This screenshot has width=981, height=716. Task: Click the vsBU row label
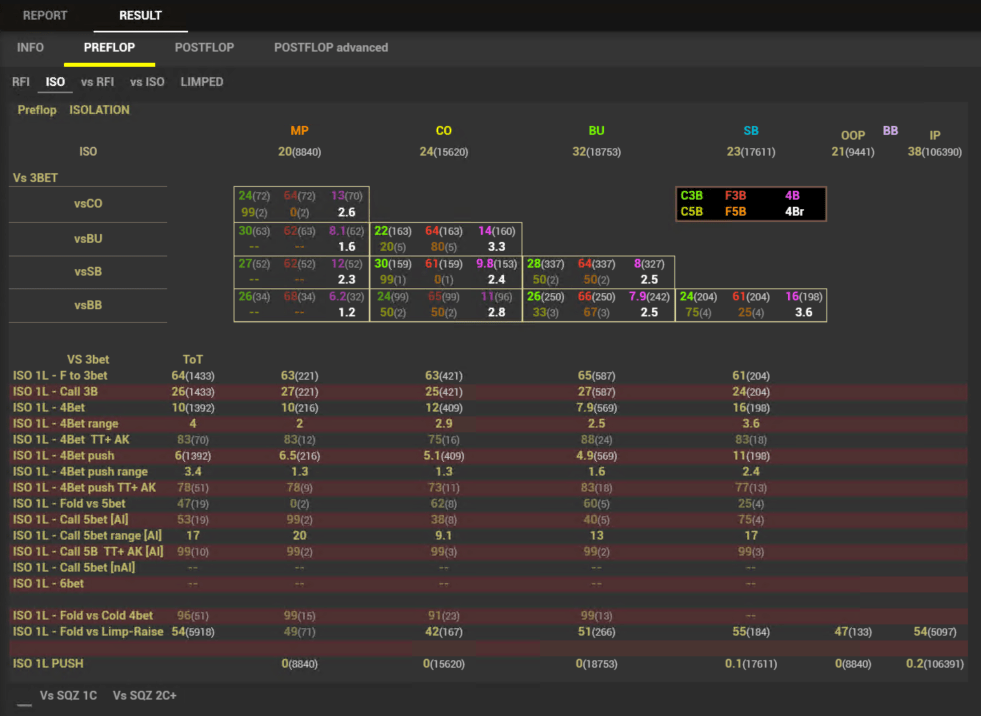tap(88, 238)
